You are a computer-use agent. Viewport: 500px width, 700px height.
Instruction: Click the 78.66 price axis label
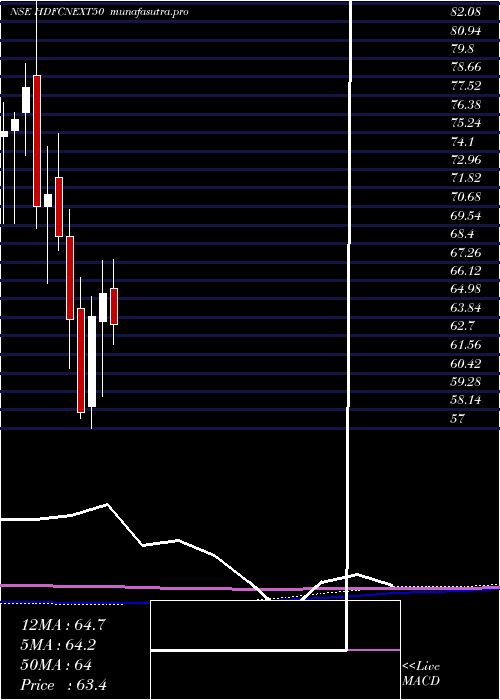pos(465,67)
